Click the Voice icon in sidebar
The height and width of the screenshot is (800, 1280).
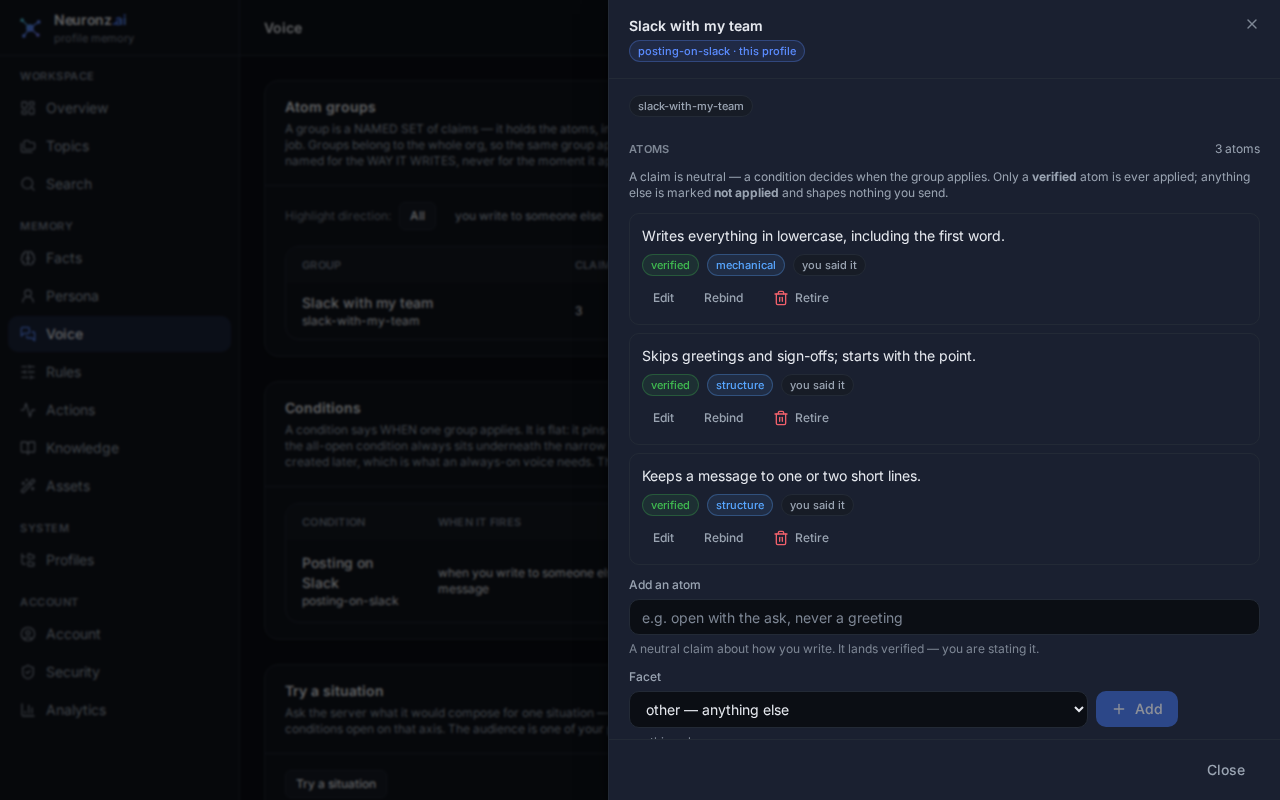pyautogui.click(x=28, y=334)
